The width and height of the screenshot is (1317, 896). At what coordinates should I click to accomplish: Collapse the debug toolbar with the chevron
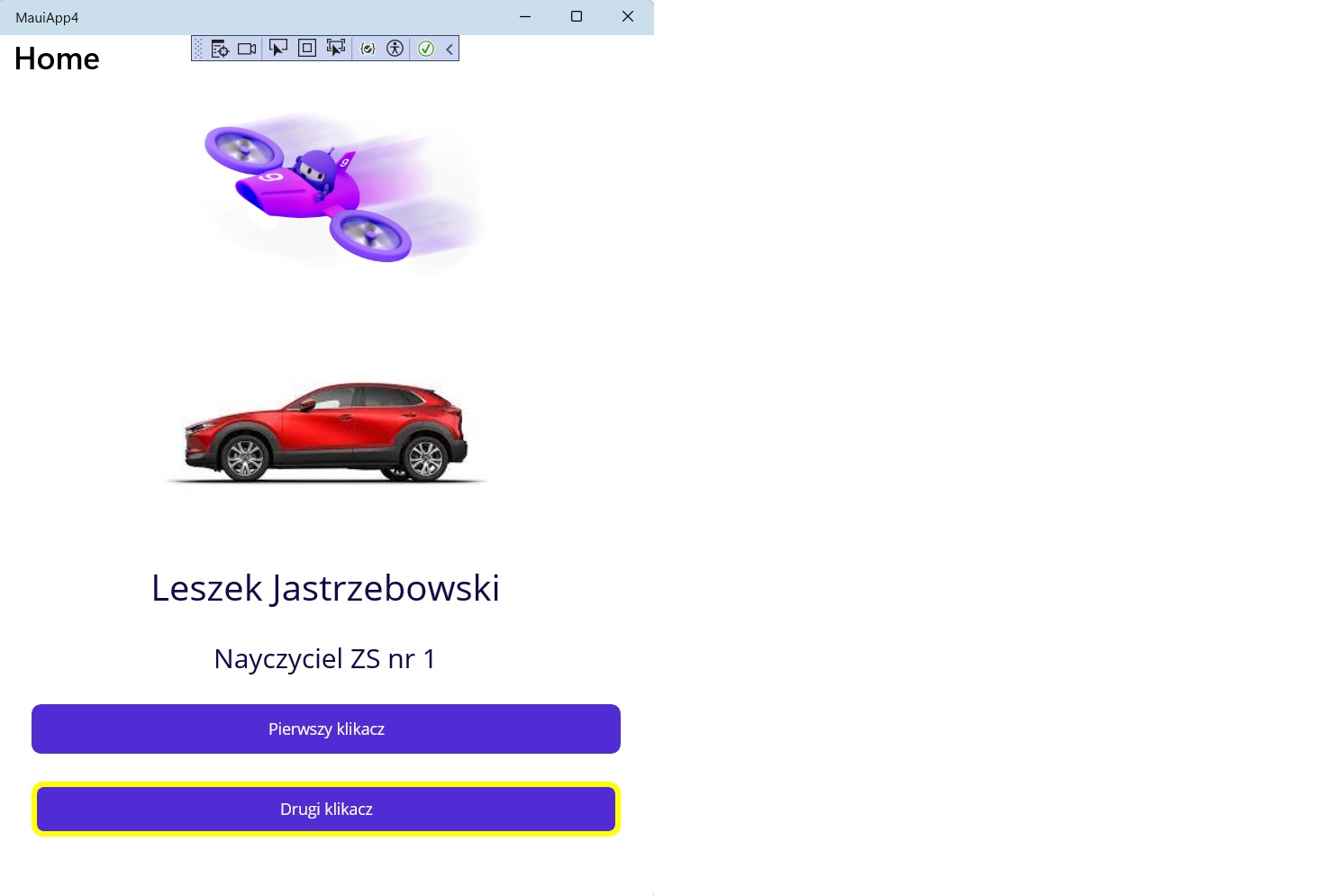(x=450, y=49)
